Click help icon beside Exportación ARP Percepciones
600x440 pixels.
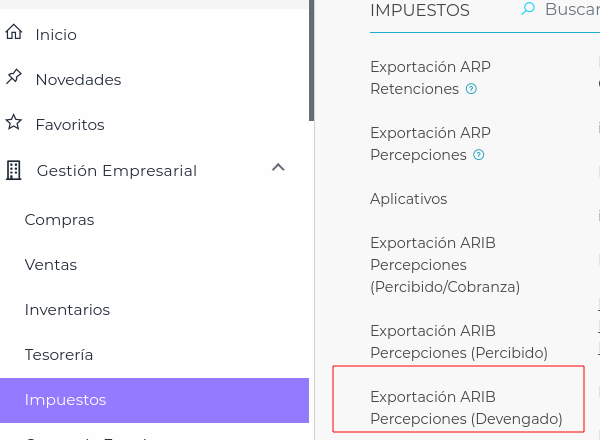pyautogui.click(x=478, y=155)
